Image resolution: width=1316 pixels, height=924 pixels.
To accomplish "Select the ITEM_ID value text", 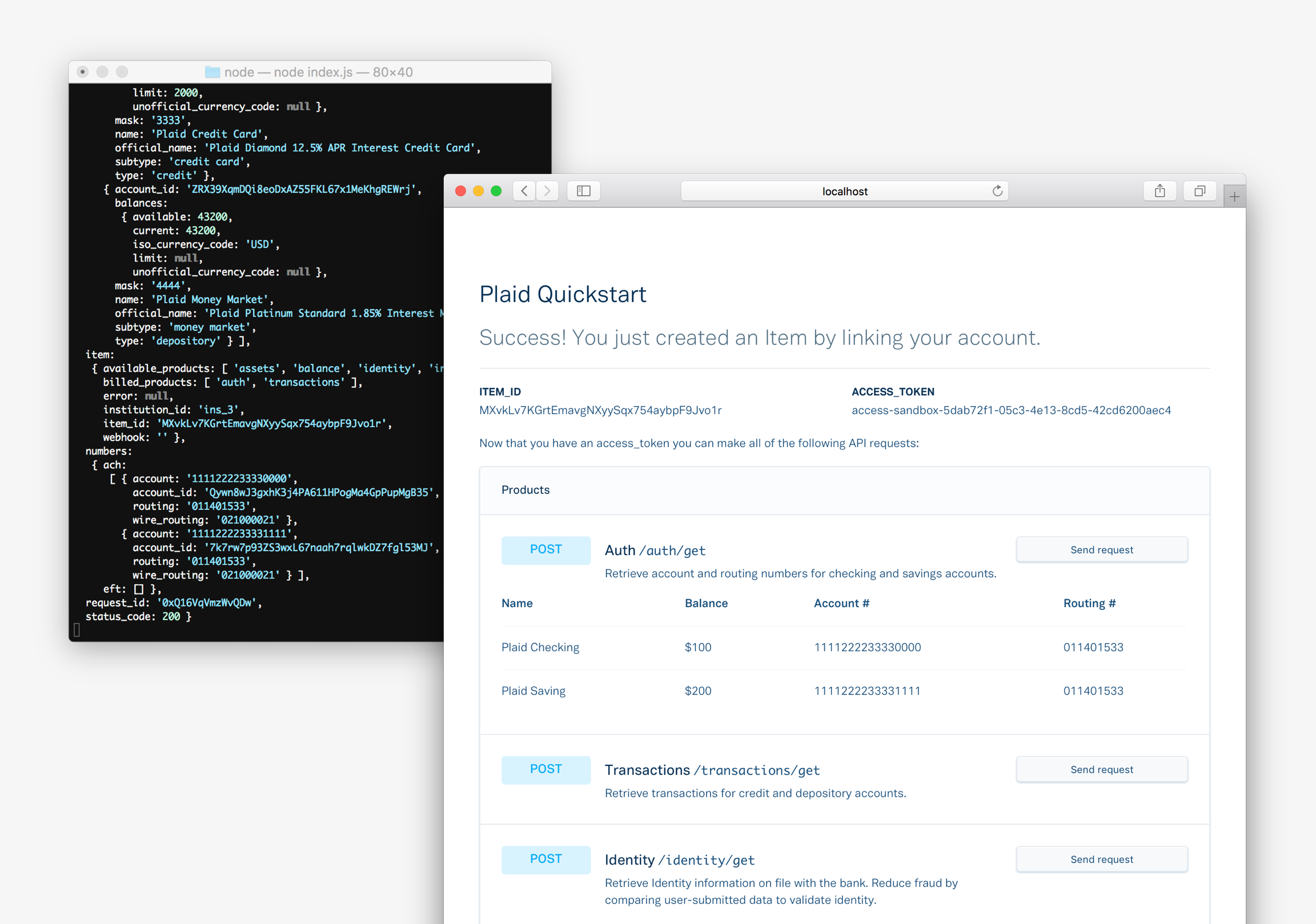I will click(600, 411).
